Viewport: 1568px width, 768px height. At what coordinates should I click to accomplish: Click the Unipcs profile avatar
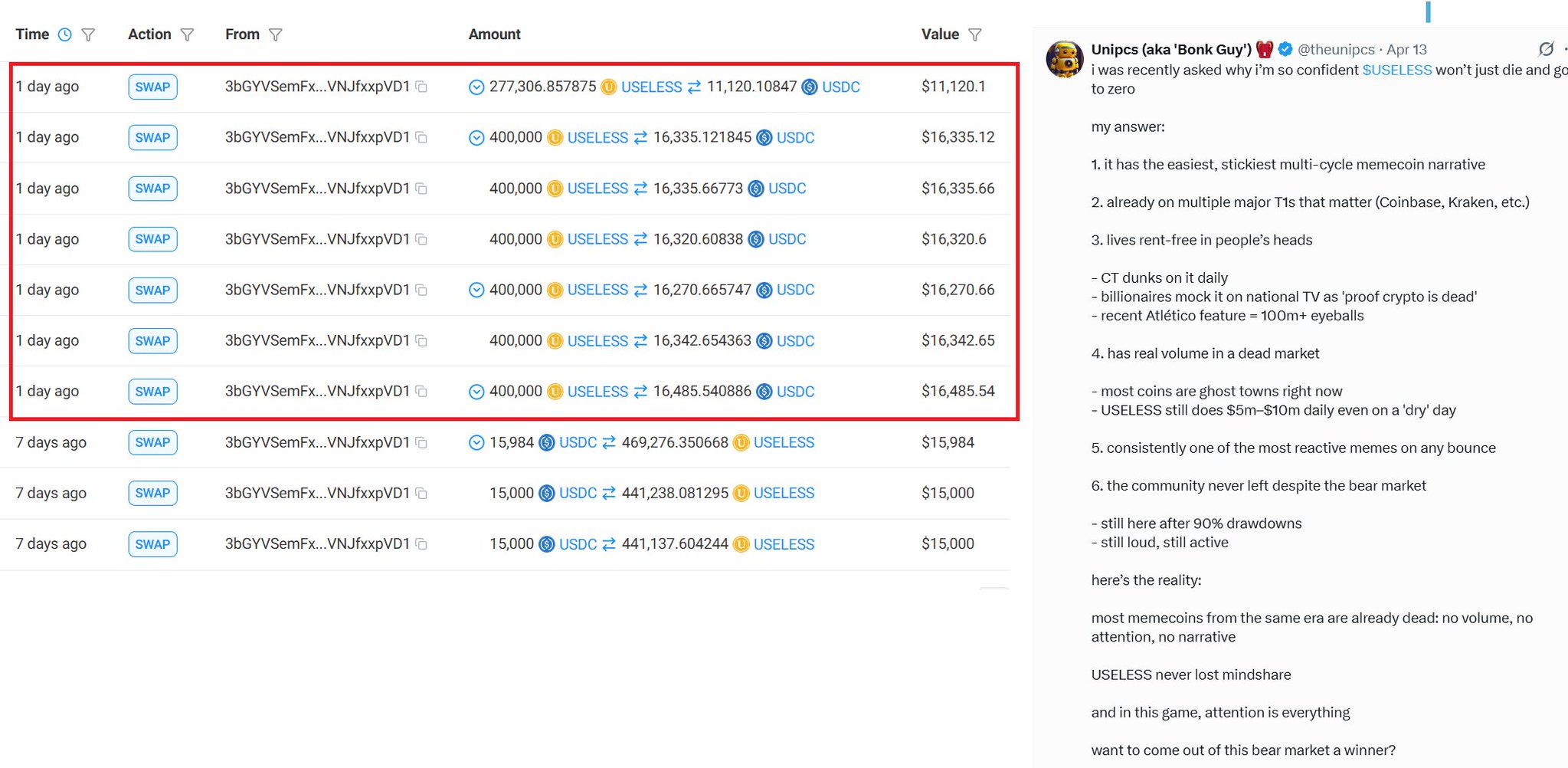[x=1065, y=59]
